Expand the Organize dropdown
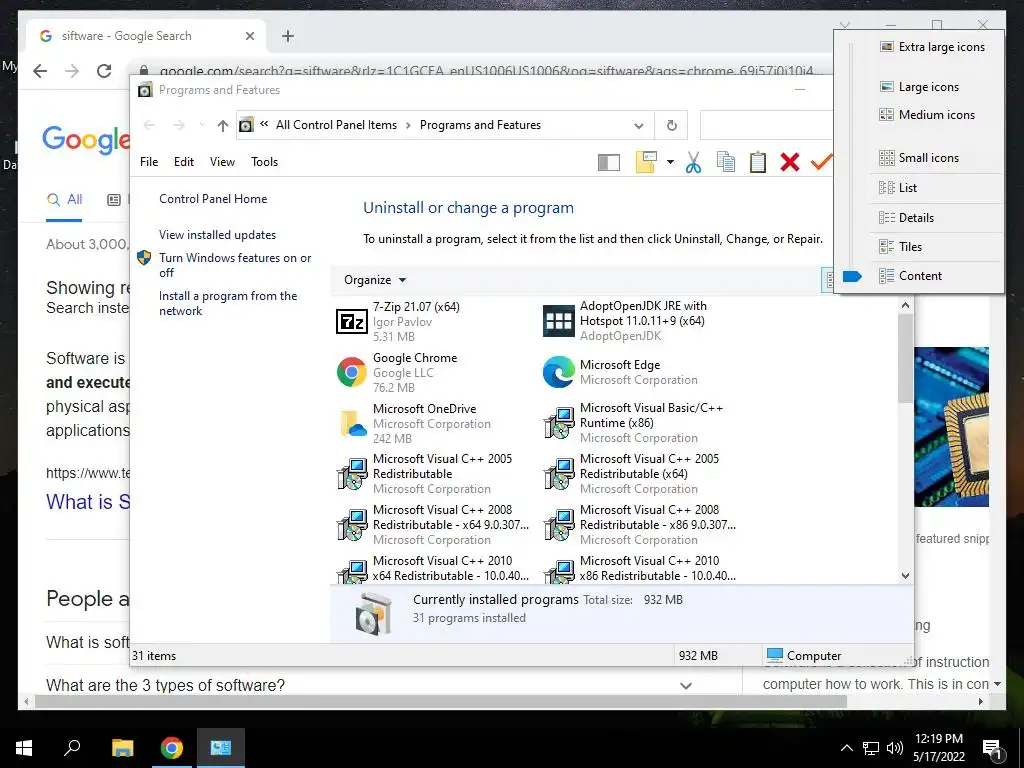Screen dimensions: 1024x768 click(375, 280)
